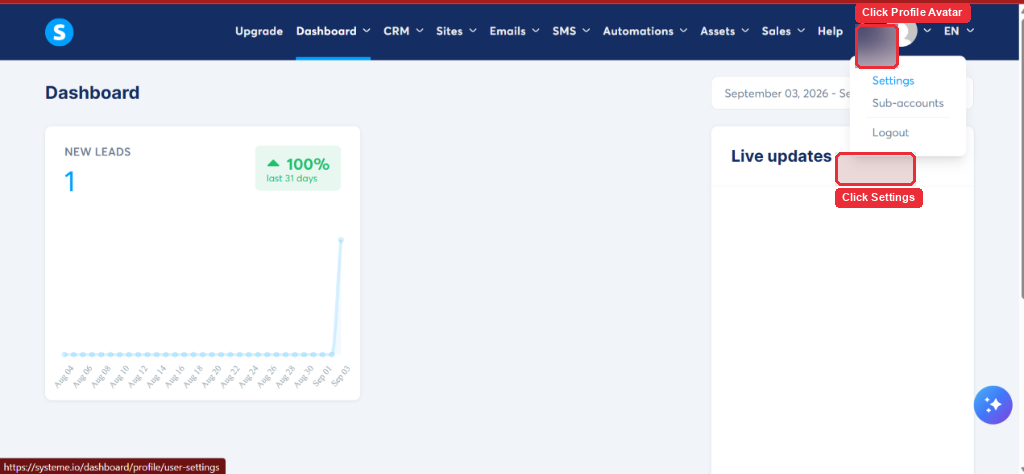Click the Help link
Screen dimensions: 1024x474
tap(830, 31)
